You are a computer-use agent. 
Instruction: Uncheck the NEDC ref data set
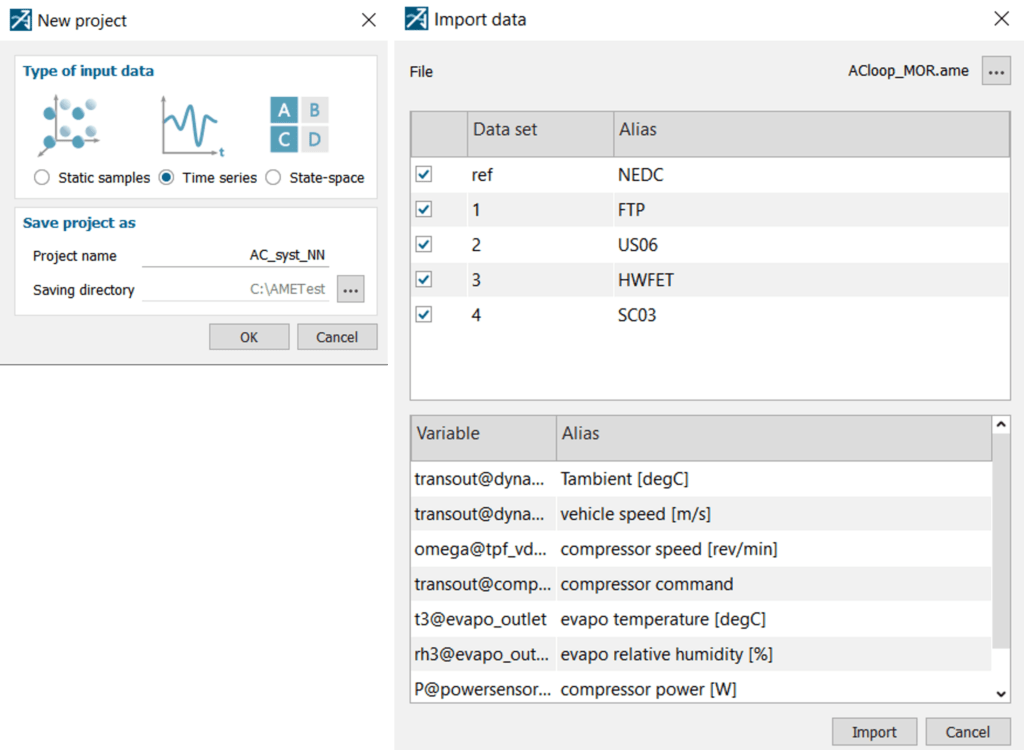(x=424, y=175)
